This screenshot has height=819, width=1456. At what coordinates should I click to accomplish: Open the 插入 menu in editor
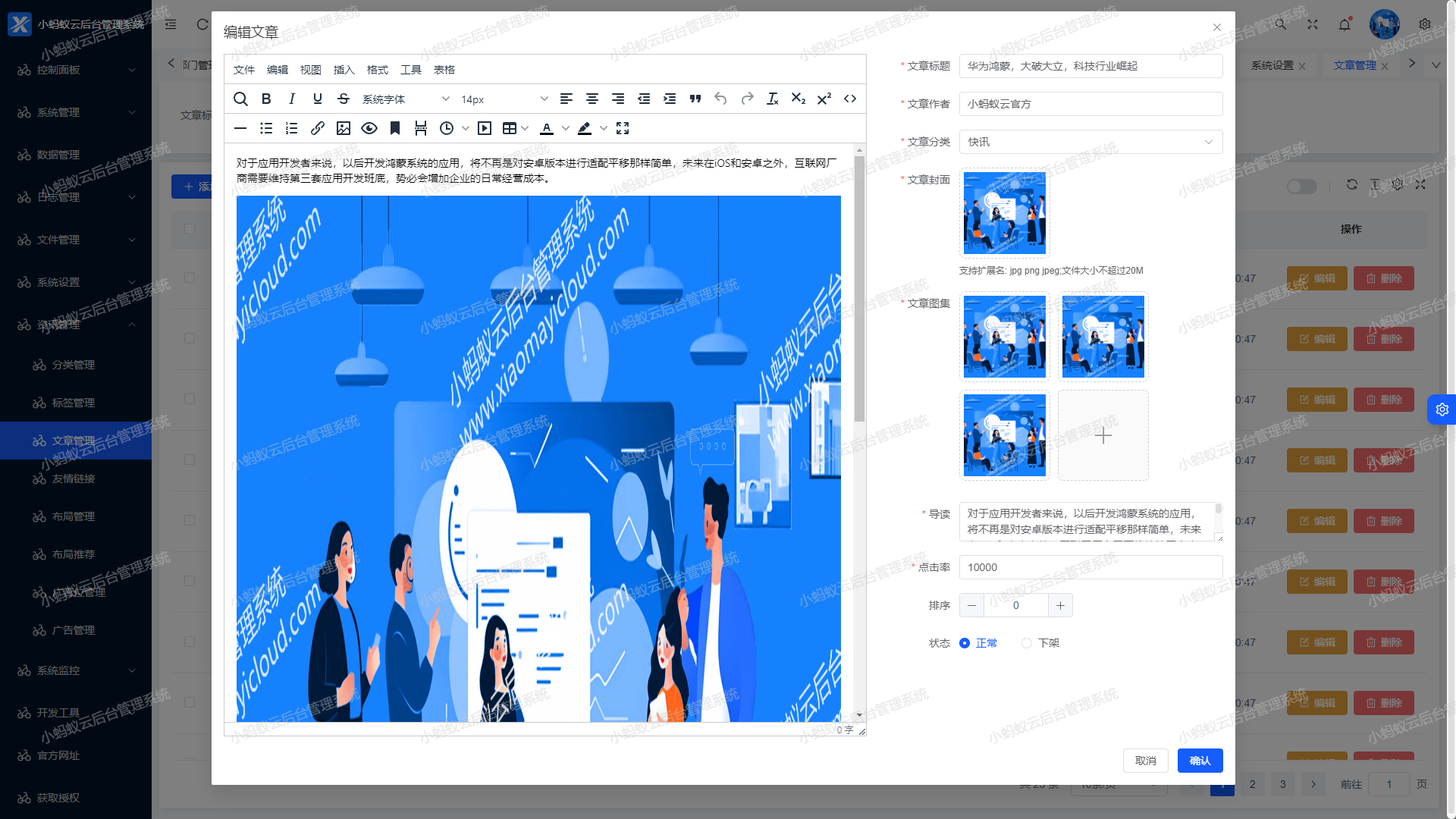click(x=344, y=70)
